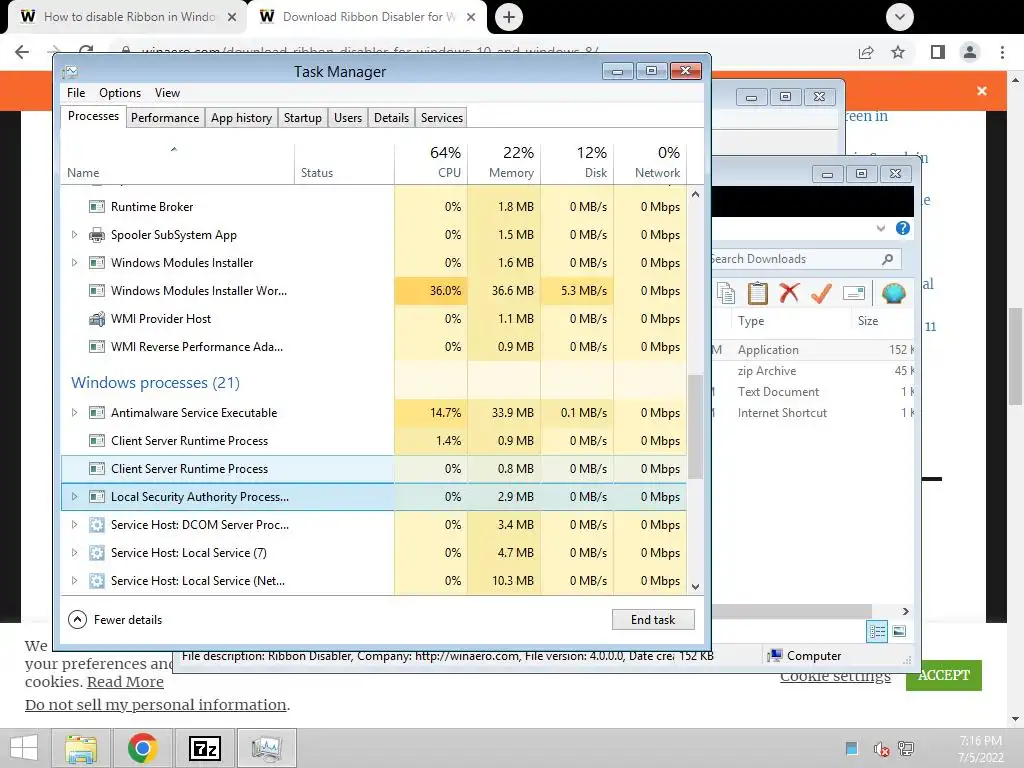The width and height of the screenshot is (1024, 768).
Task: Sort processes by CPU column
Action: 431,162
